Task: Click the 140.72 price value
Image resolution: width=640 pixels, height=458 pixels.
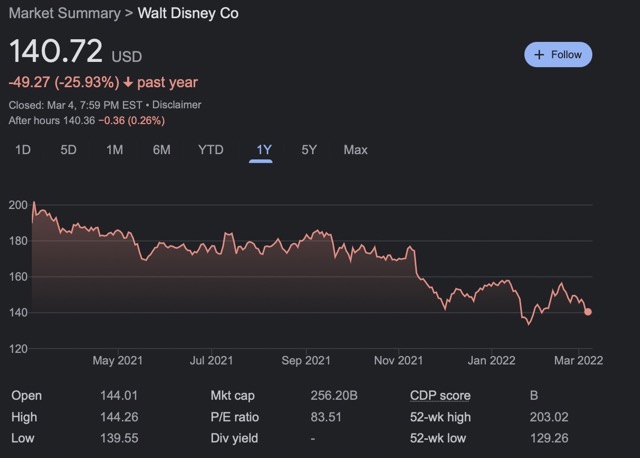Action: (56, 51)
